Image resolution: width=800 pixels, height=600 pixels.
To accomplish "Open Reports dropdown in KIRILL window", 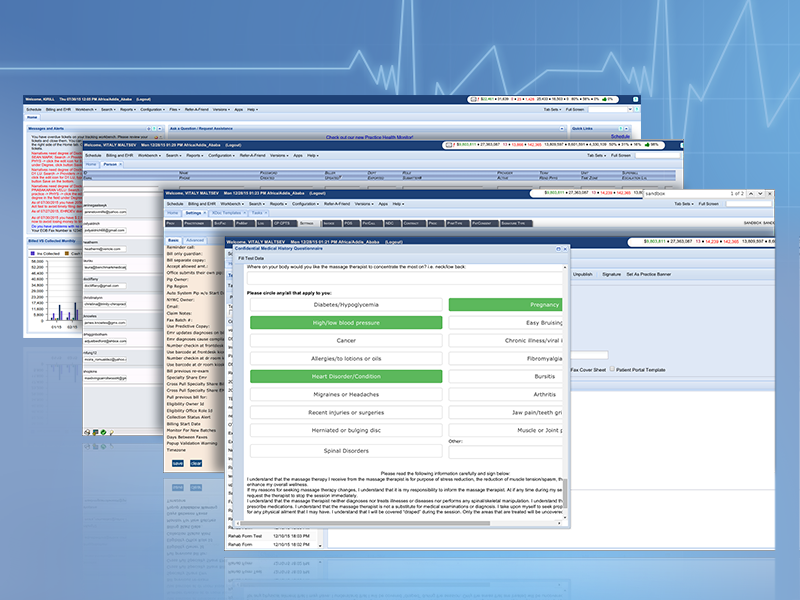I will point(127,109).
